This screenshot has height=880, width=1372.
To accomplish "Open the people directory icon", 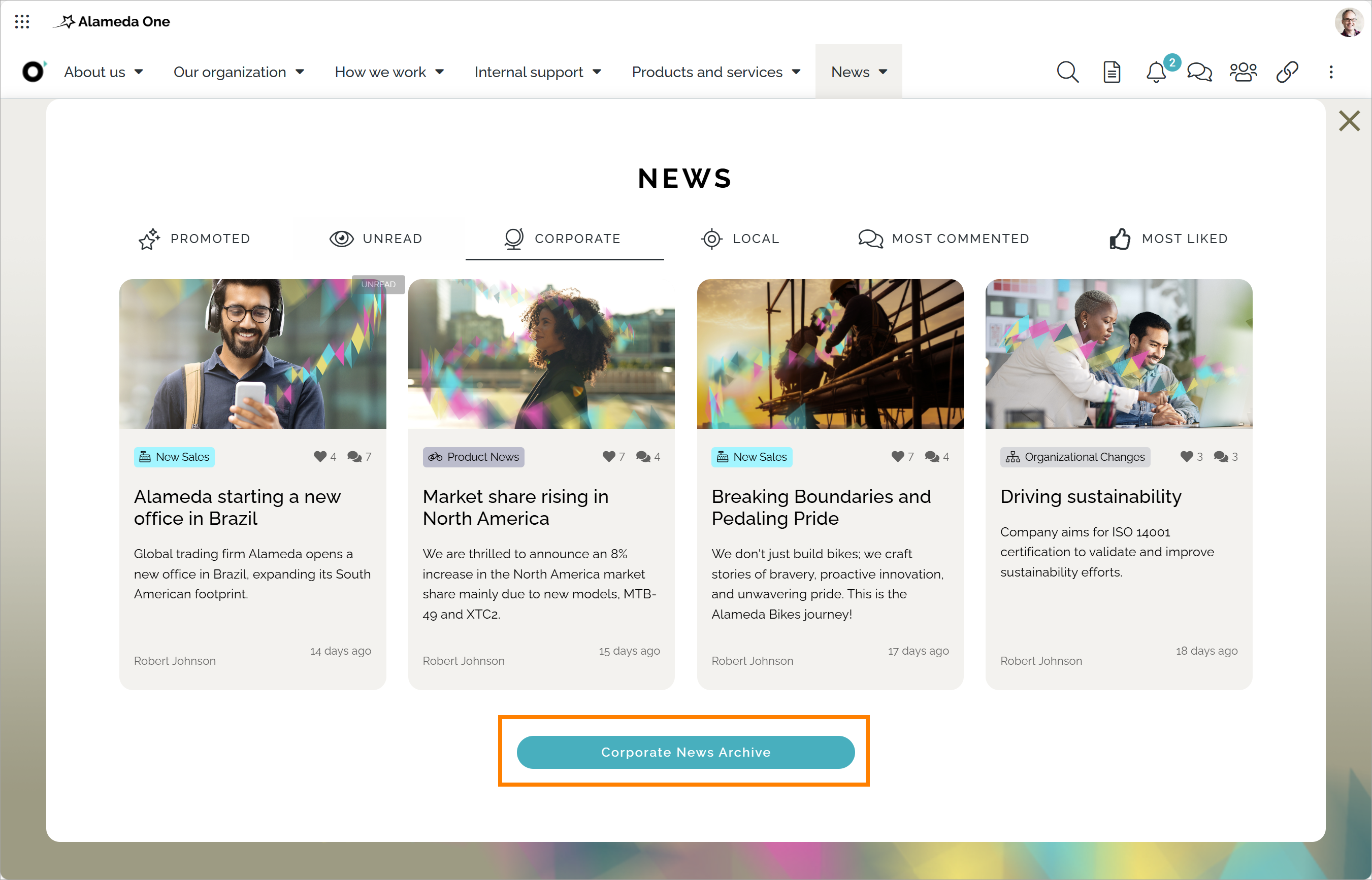I will [x=1243, y=72].
